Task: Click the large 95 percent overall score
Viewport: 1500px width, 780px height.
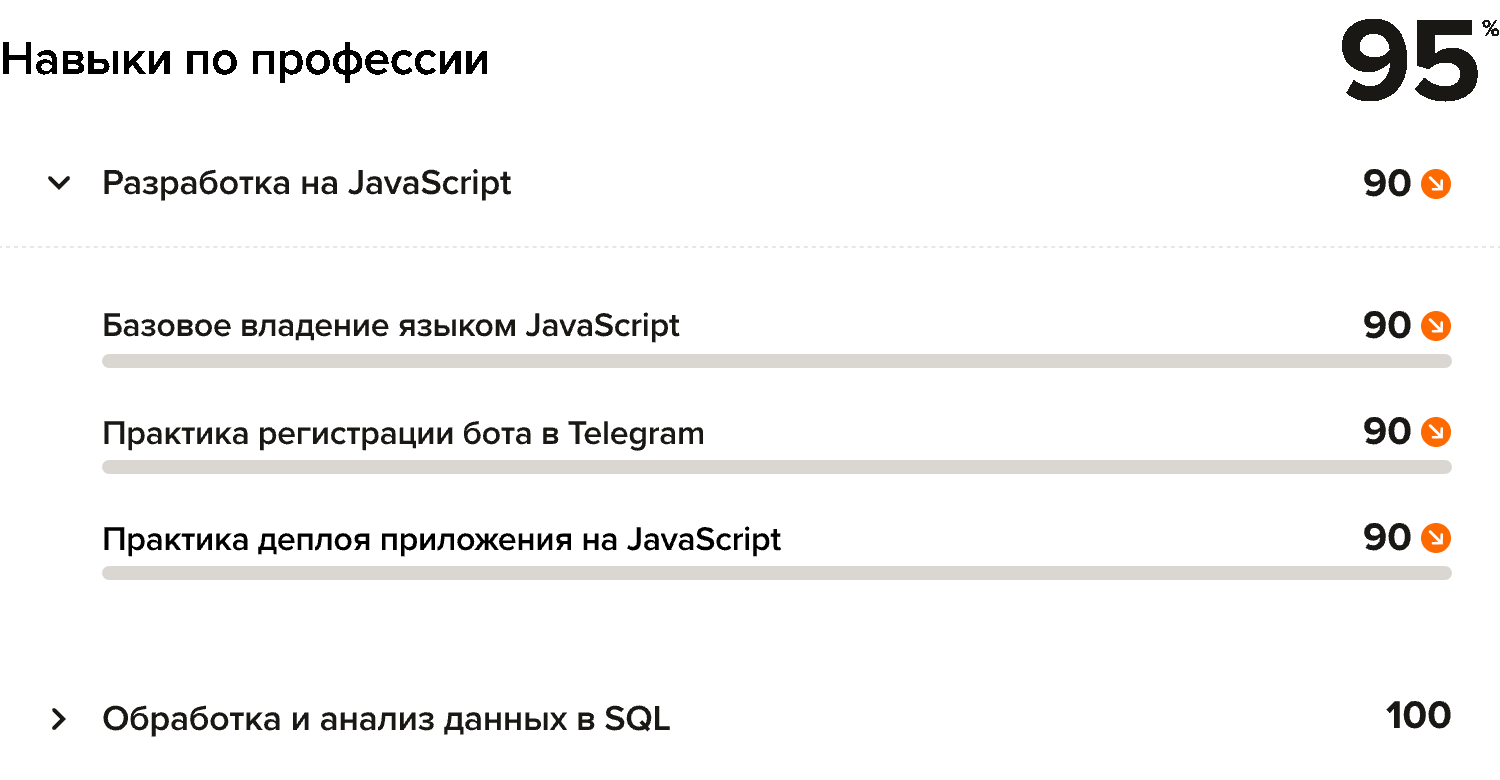Action: pos(1409,62)
